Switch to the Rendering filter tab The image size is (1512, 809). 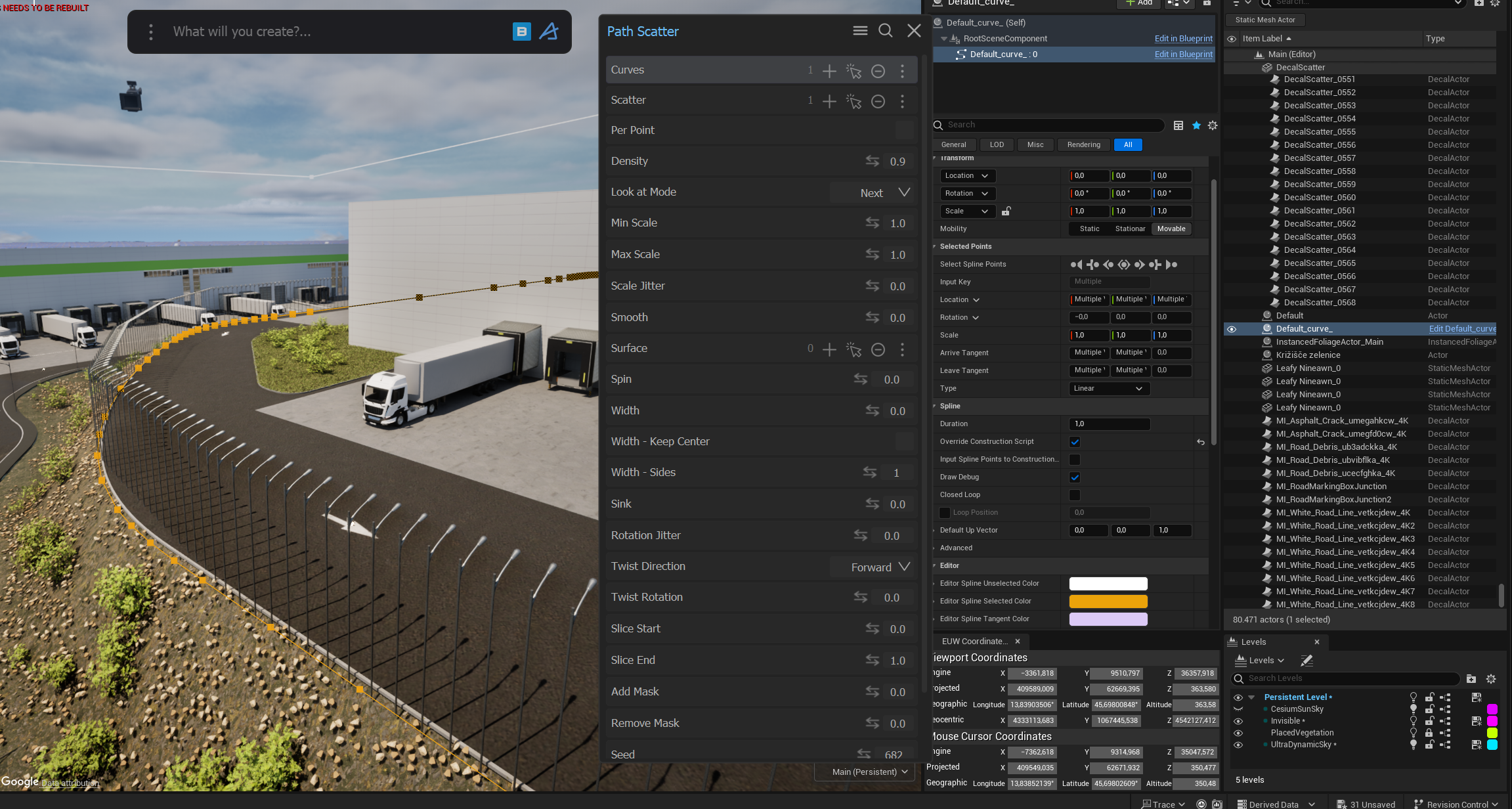pyautogui.click(x=1083, y=145)
